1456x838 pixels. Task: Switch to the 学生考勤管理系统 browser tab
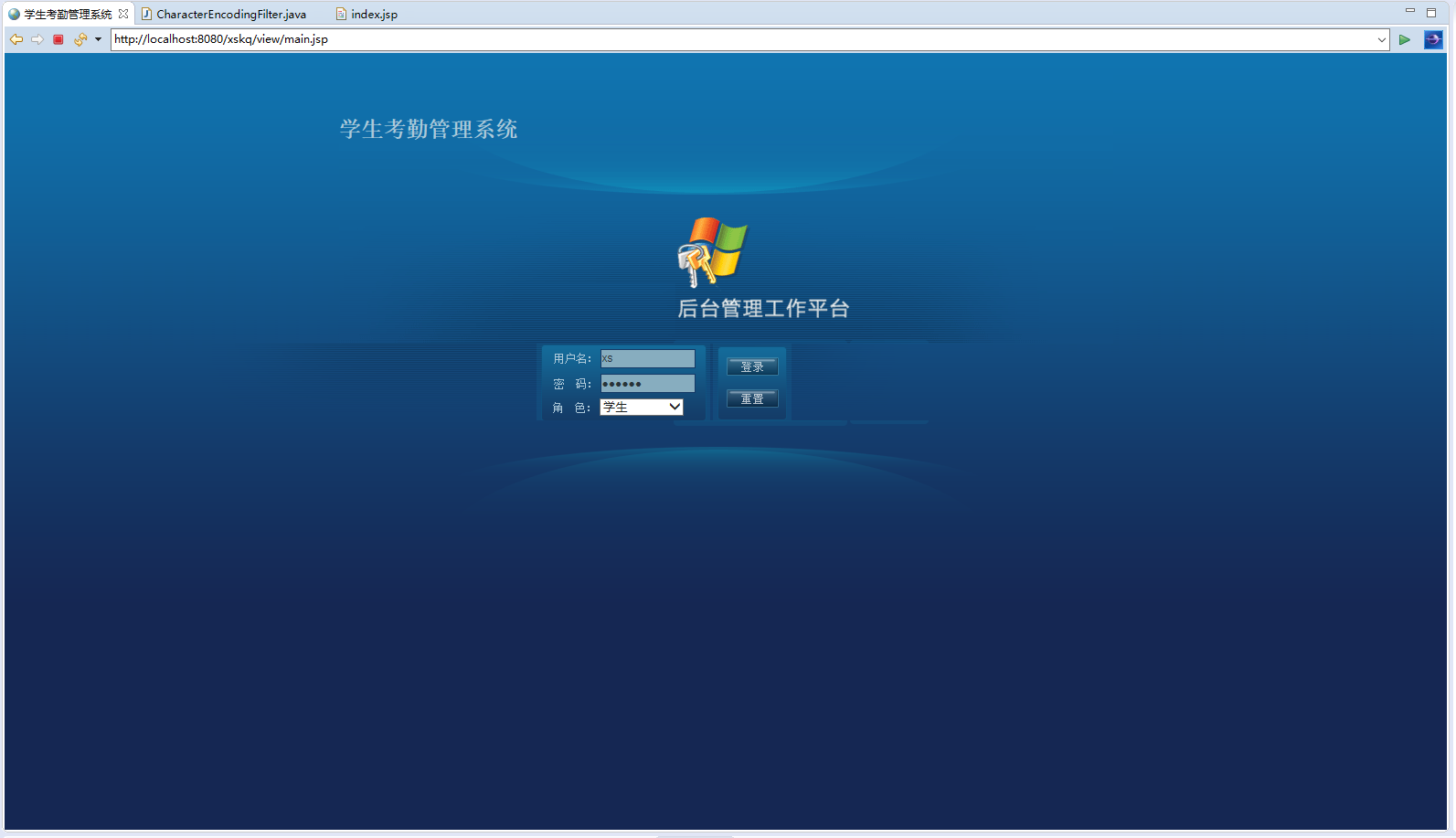click(68, 14)
